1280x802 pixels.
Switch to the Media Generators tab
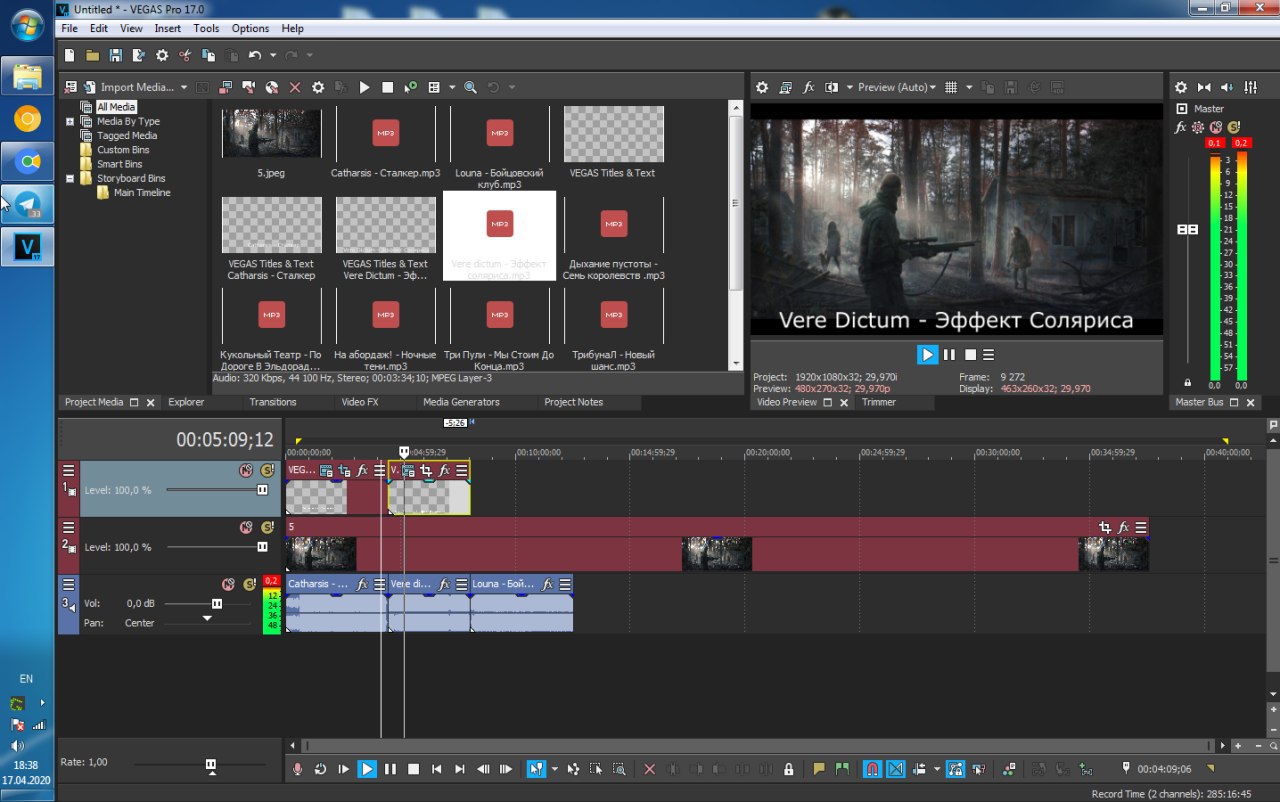(x=461, y=402)
